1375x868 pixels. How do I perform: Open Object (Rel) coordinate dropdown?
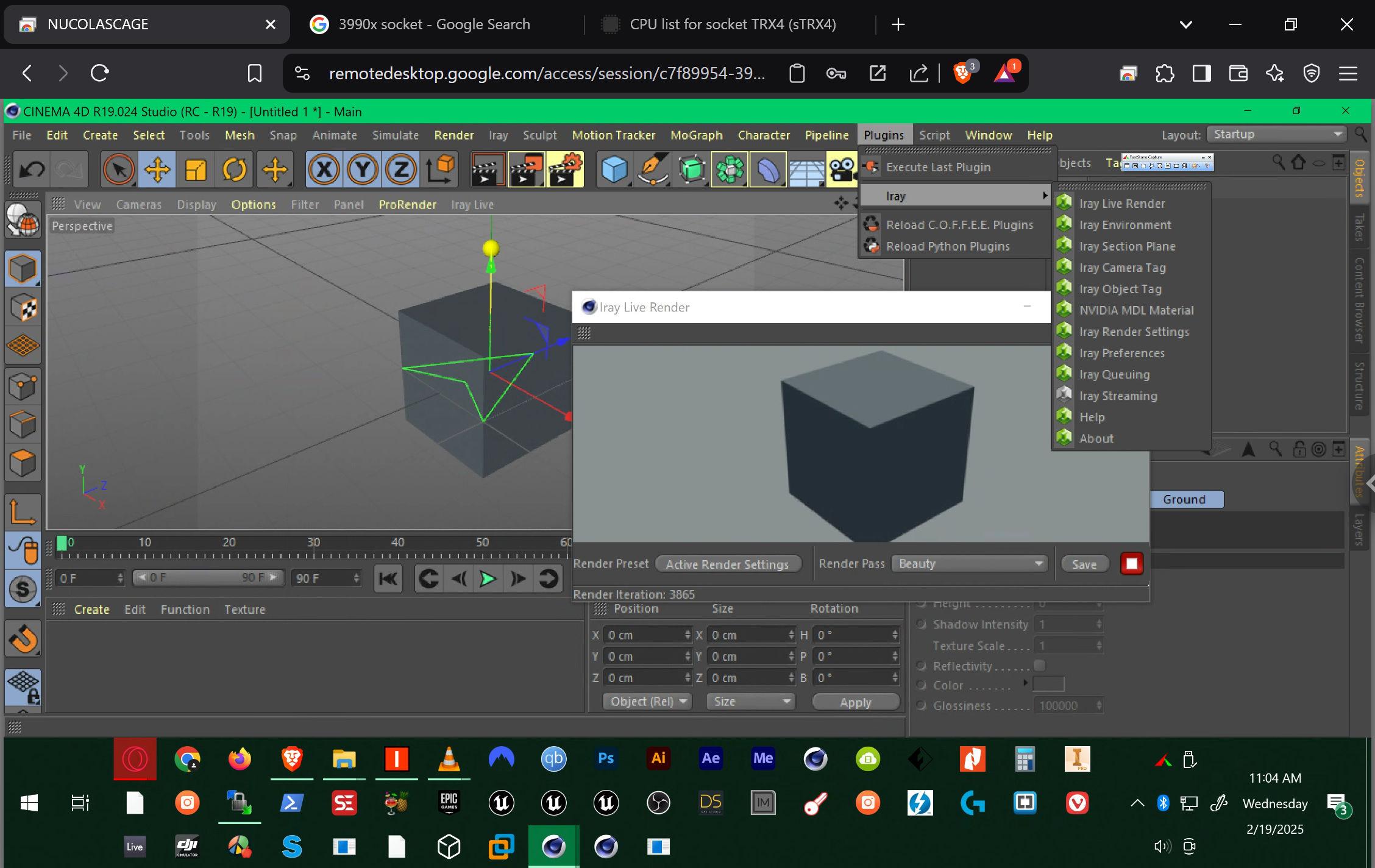[x=647, y=702]
